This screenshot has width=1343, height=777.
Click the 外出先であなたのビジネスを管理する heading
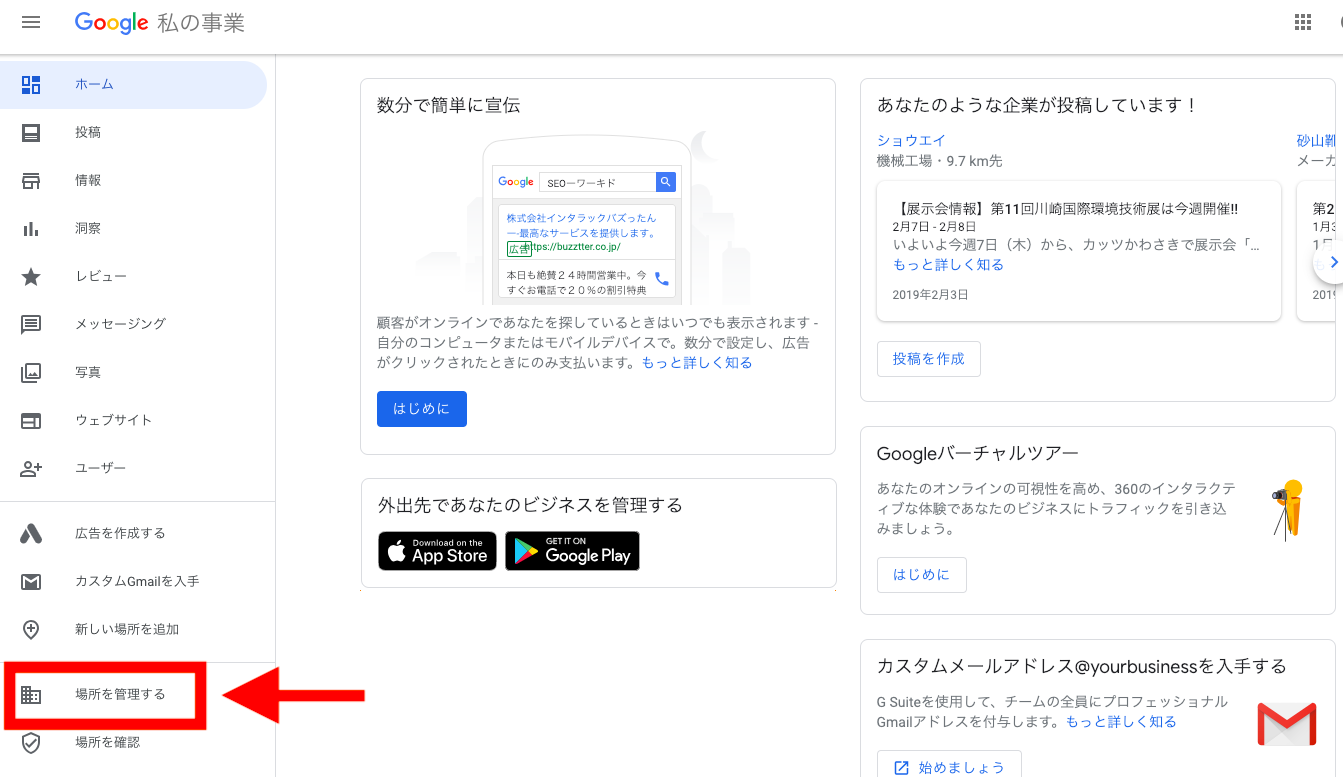(x=530, y=505)
